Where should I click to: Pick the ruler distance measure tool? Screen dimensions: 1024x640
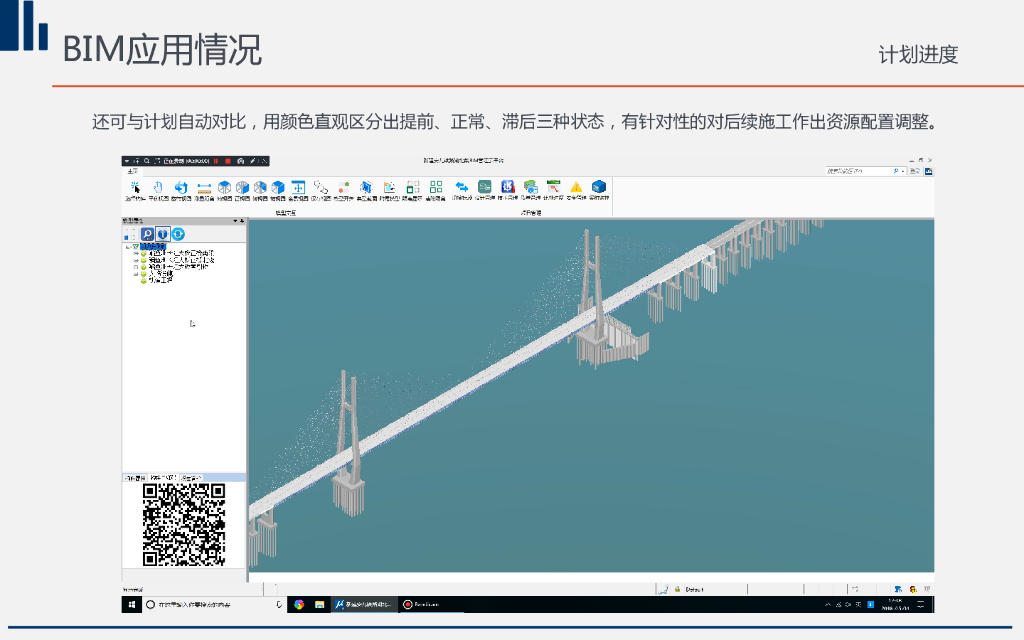(x=204, y=187)
